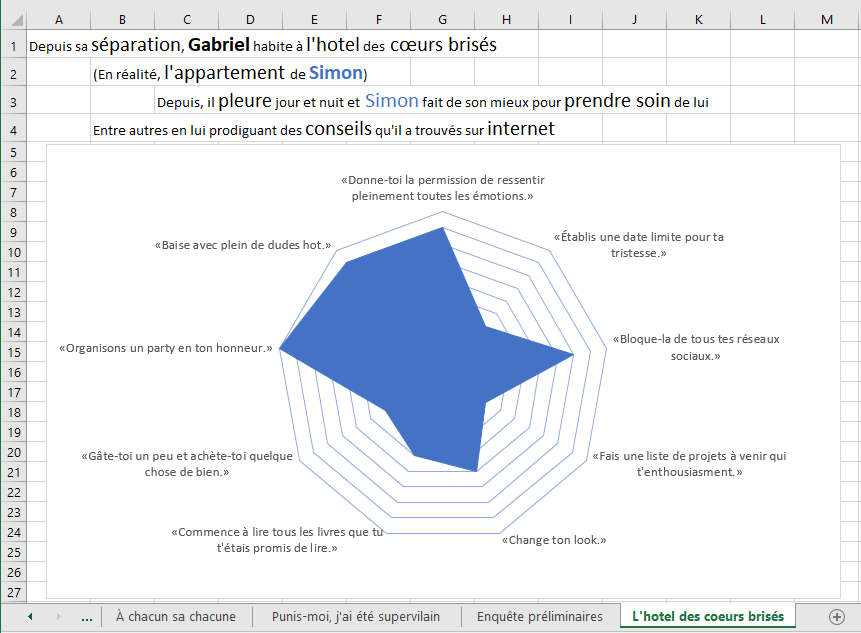This screenshot has width=861, height=633.
Task: Select the row 4 text about "conseils"
Action: (x=323, y=129)
